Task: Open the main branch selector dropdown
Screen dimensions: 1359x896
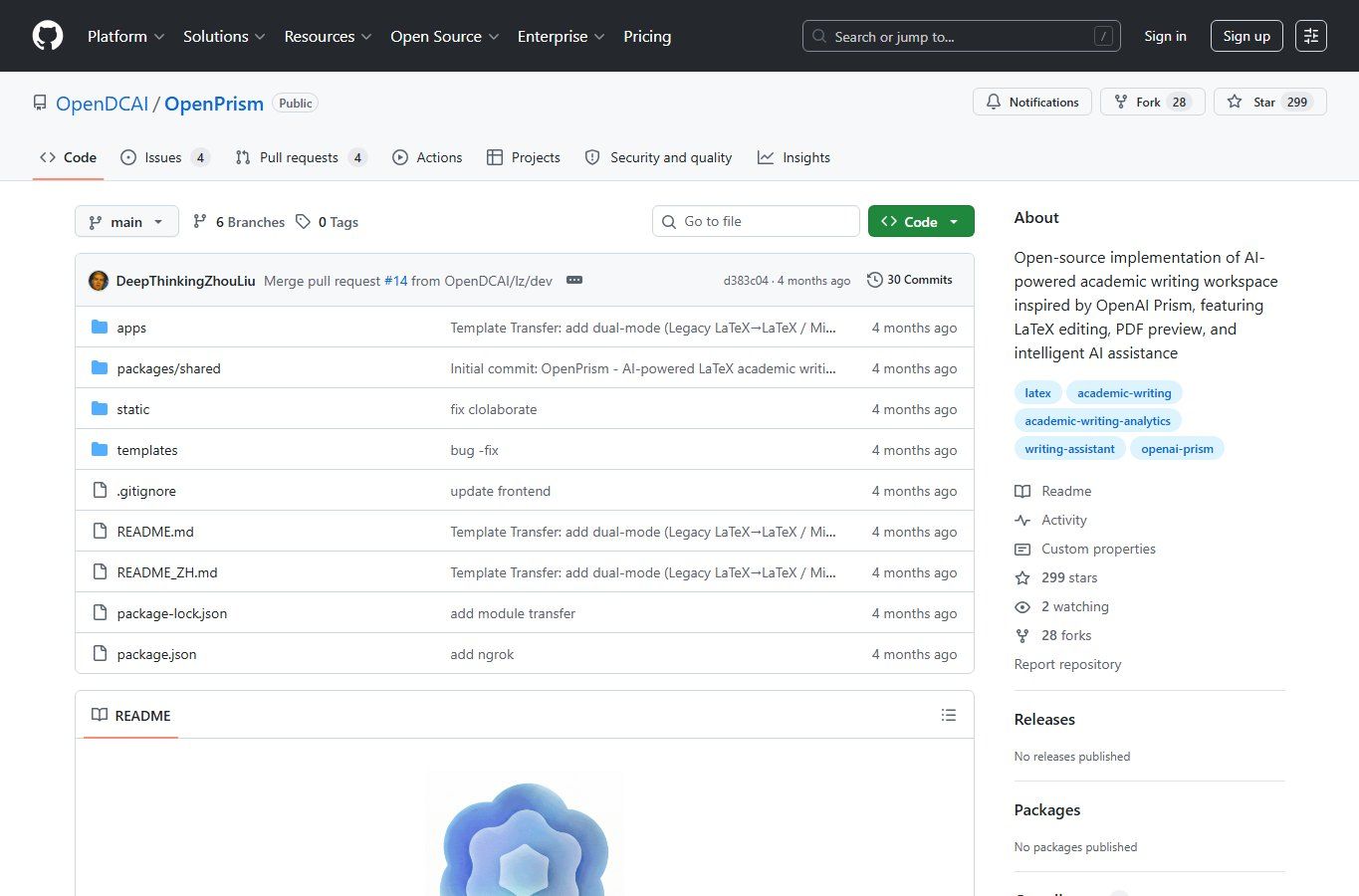Action: pos(126,221)
